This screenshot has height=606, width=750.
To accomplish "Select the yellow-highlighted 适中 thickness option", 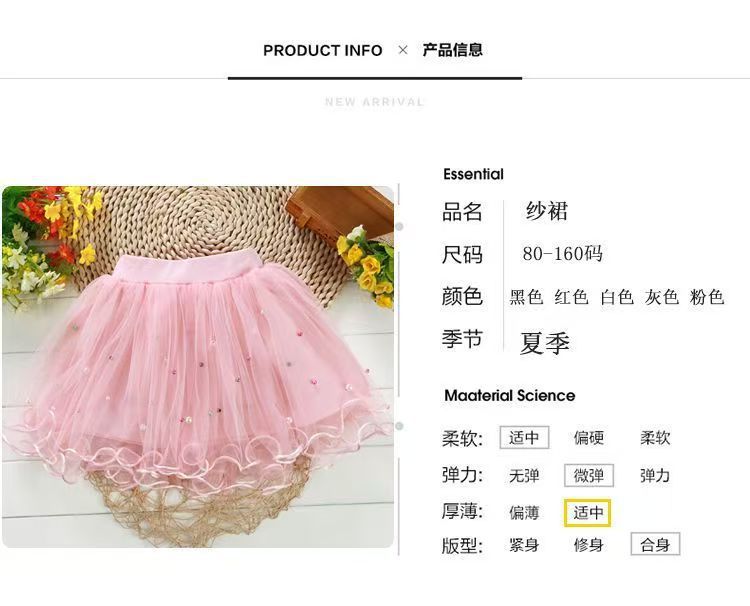I will click(588, 513).
